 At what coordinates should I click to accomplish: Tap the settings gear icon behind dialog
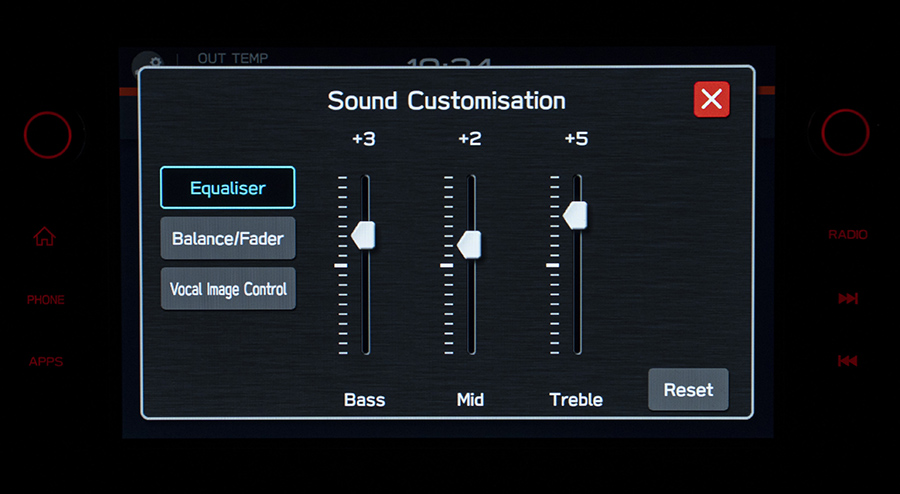tap(148, 61)
